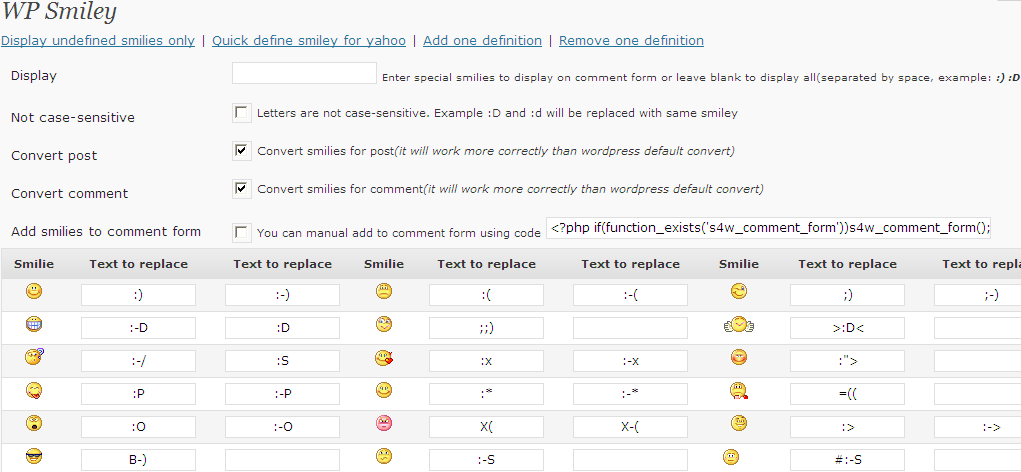Click the big grin smiley for :-D
Viewport: 1021px width, 472px height.
(x=34, y=324)
